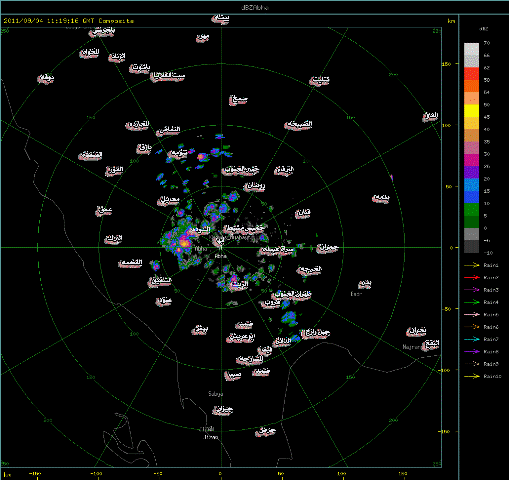Pick the red 62 dBZ legend swatch
The image size is (509, 480).
[471, 74]
